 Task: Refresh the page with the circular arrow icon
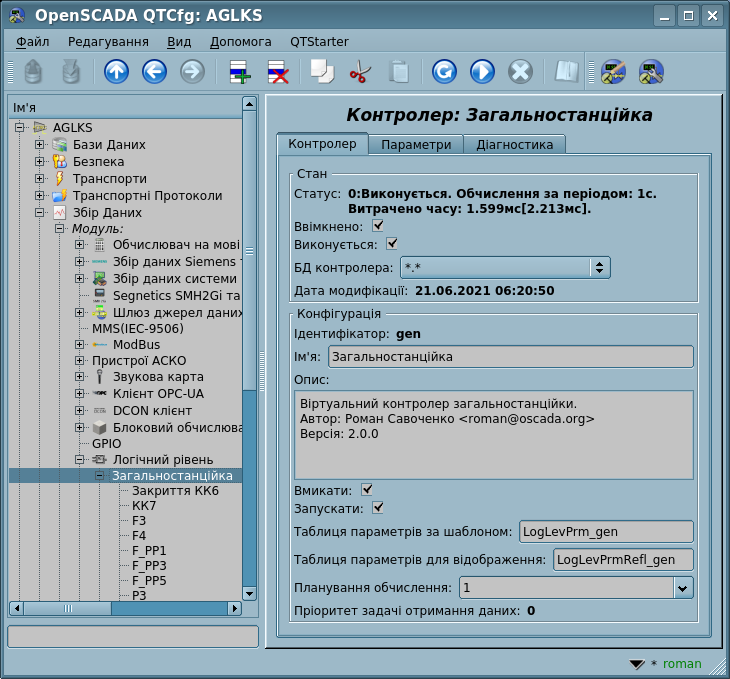(x=444, y=72)
